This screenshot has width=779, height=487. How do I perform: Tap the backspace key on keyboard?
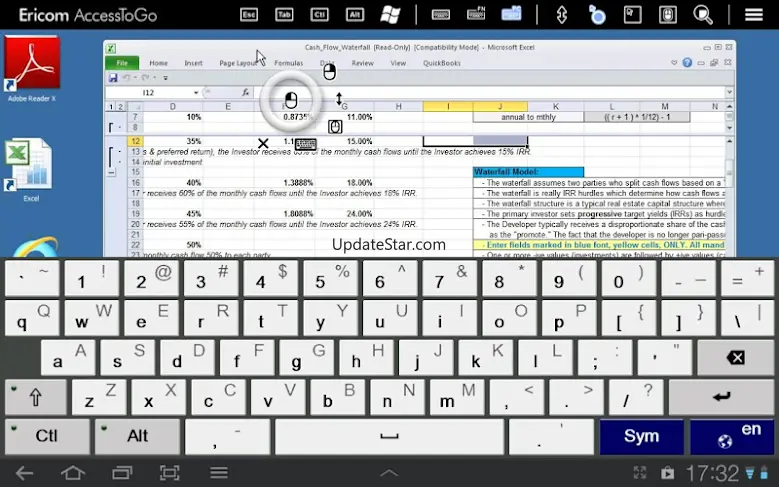[x=735, y=357]
